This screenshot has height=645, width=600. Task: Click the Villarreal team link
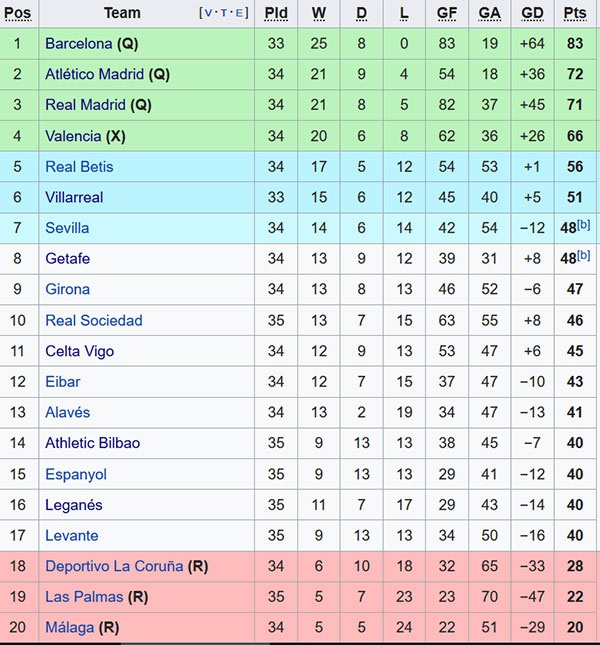[74, 198]
